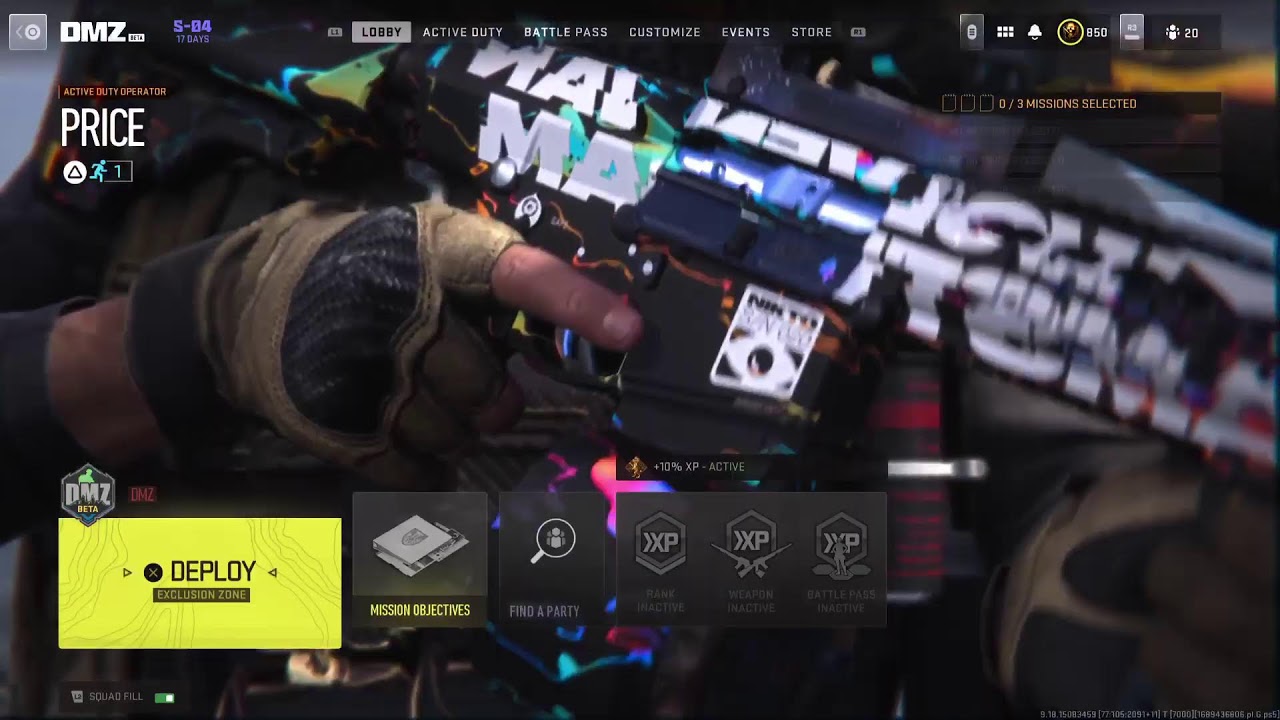This screenshot has width=1280, height=720.
Task: Click the DMZ Beta logo at top
Action: click(x=102, y=32)
